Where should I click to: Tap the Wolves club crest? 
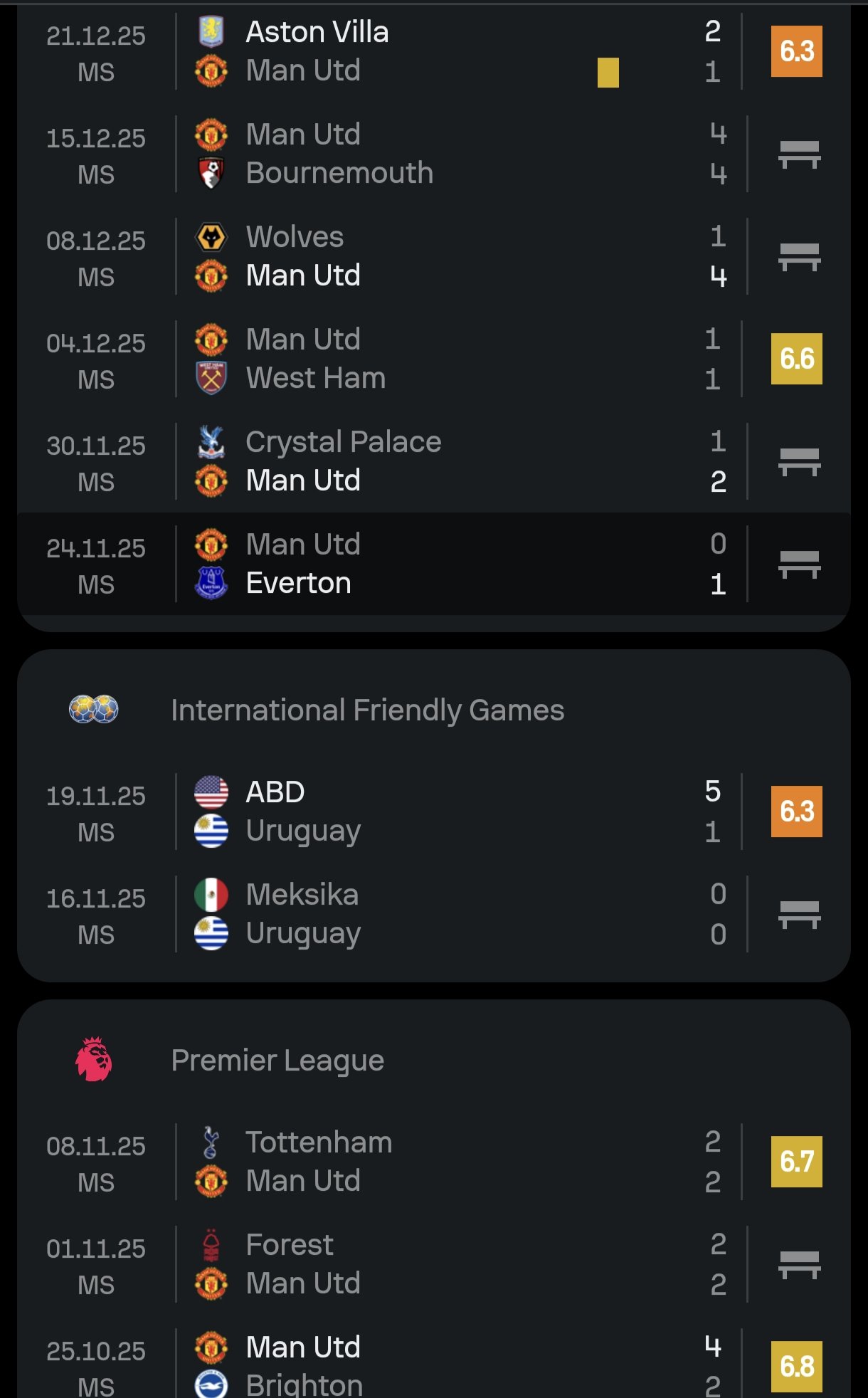pos(211,237)
